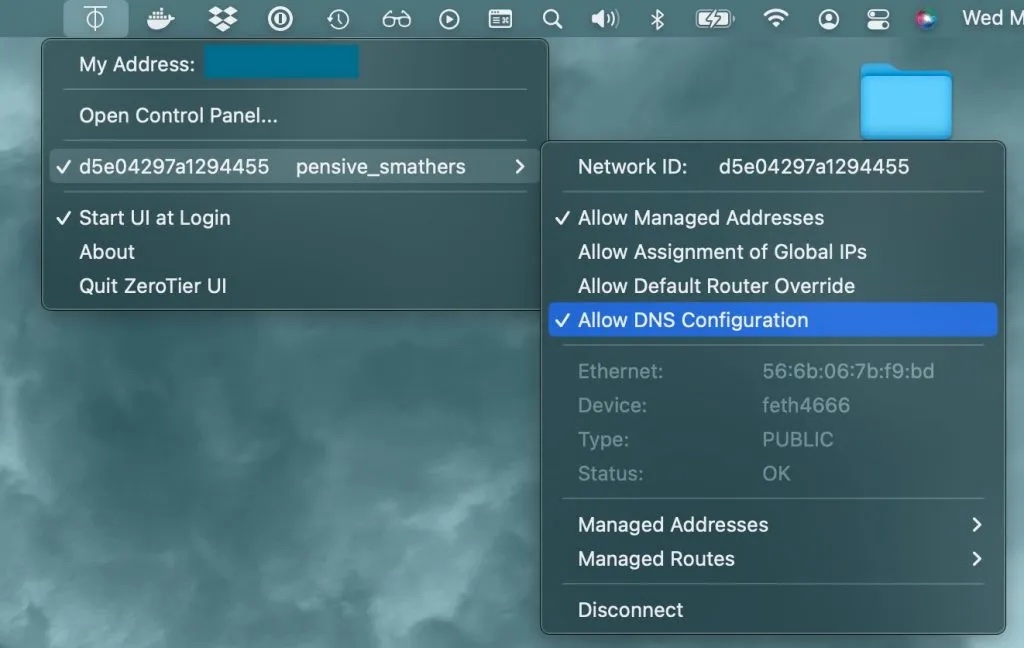This screenshot has height=648, width=1024.
Task: Disconnect from the network
Action: [x=773, y=609]
